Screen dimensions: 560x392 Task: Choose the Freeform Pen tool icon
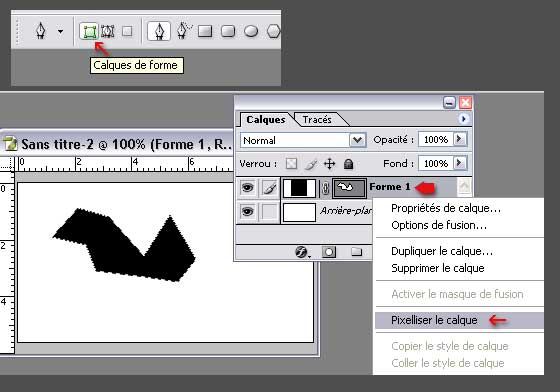click(x=184, y=31)
